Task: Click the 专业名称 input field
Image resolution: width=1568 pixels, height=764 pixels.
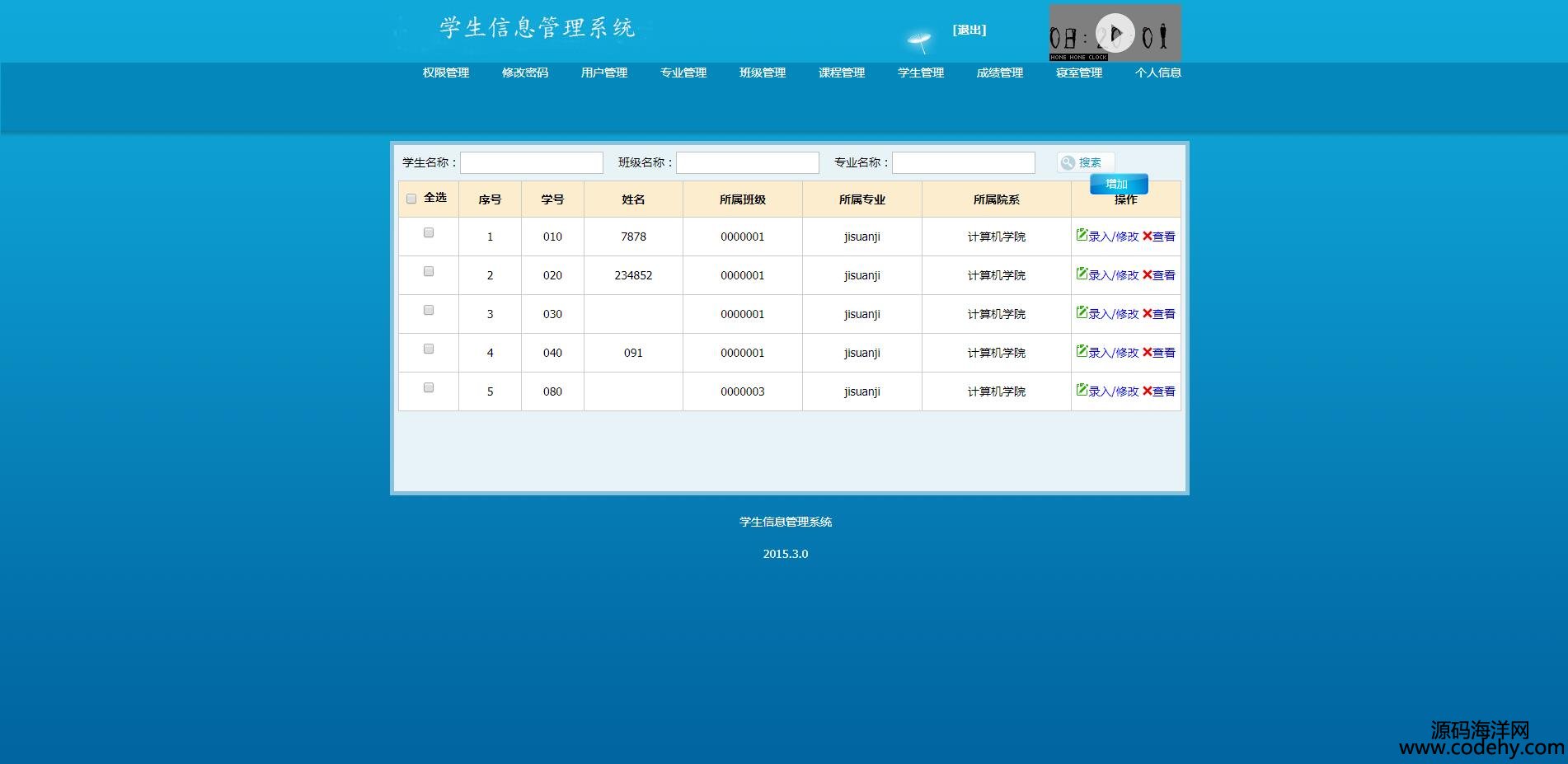Action: pos(963,163)
